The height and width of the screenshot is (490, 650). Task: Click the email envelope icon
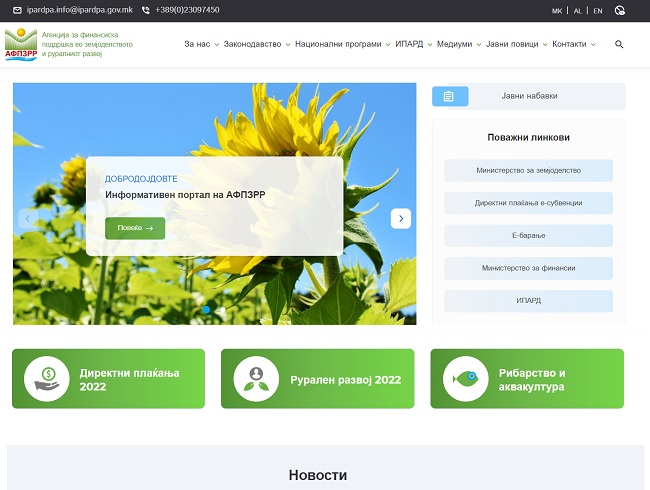tap(17, 10)
